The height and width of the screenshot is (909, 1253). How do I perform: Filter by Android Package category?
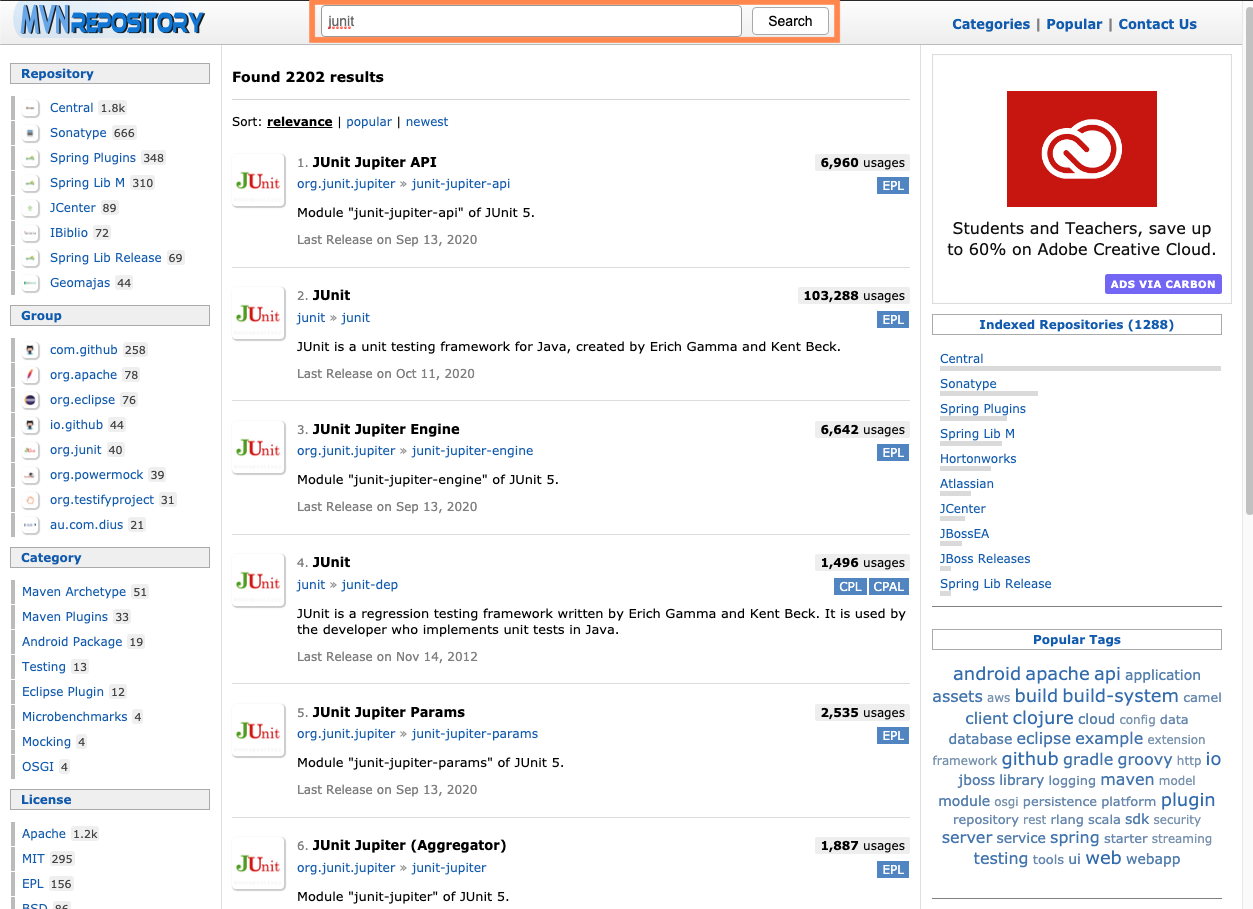coord(72,642)
